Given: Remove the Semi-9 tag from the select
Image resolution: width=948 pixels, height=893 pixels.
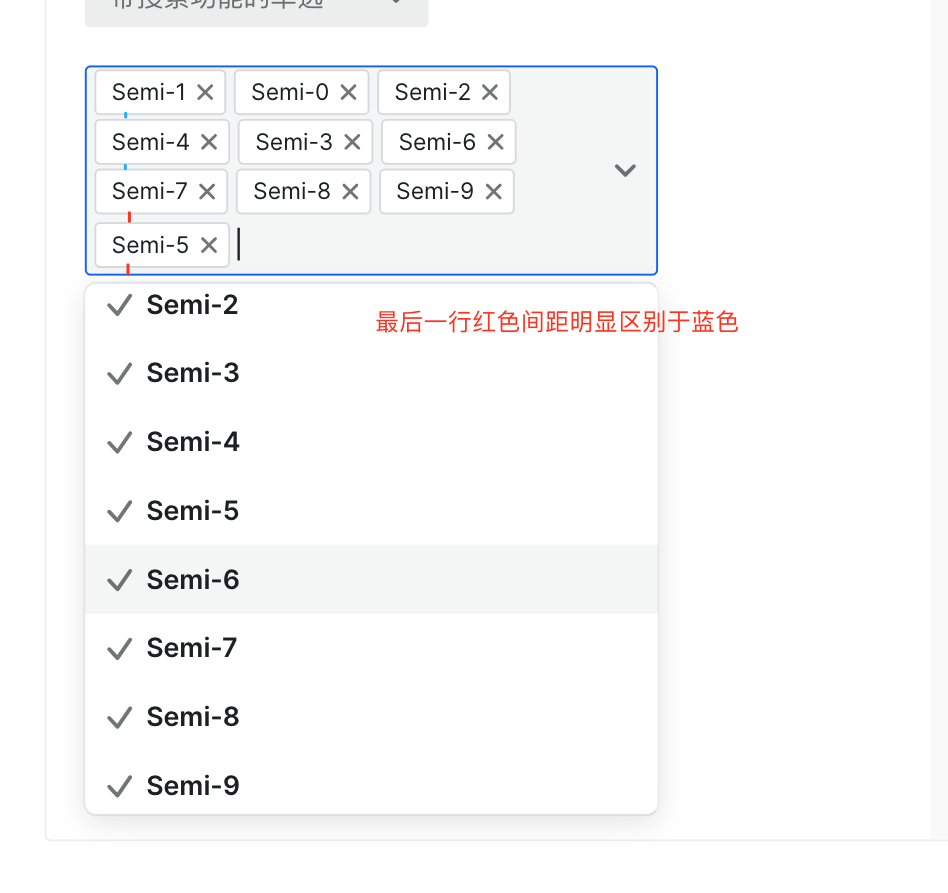Looking at the screenshot, I should [x=492, y=191].
